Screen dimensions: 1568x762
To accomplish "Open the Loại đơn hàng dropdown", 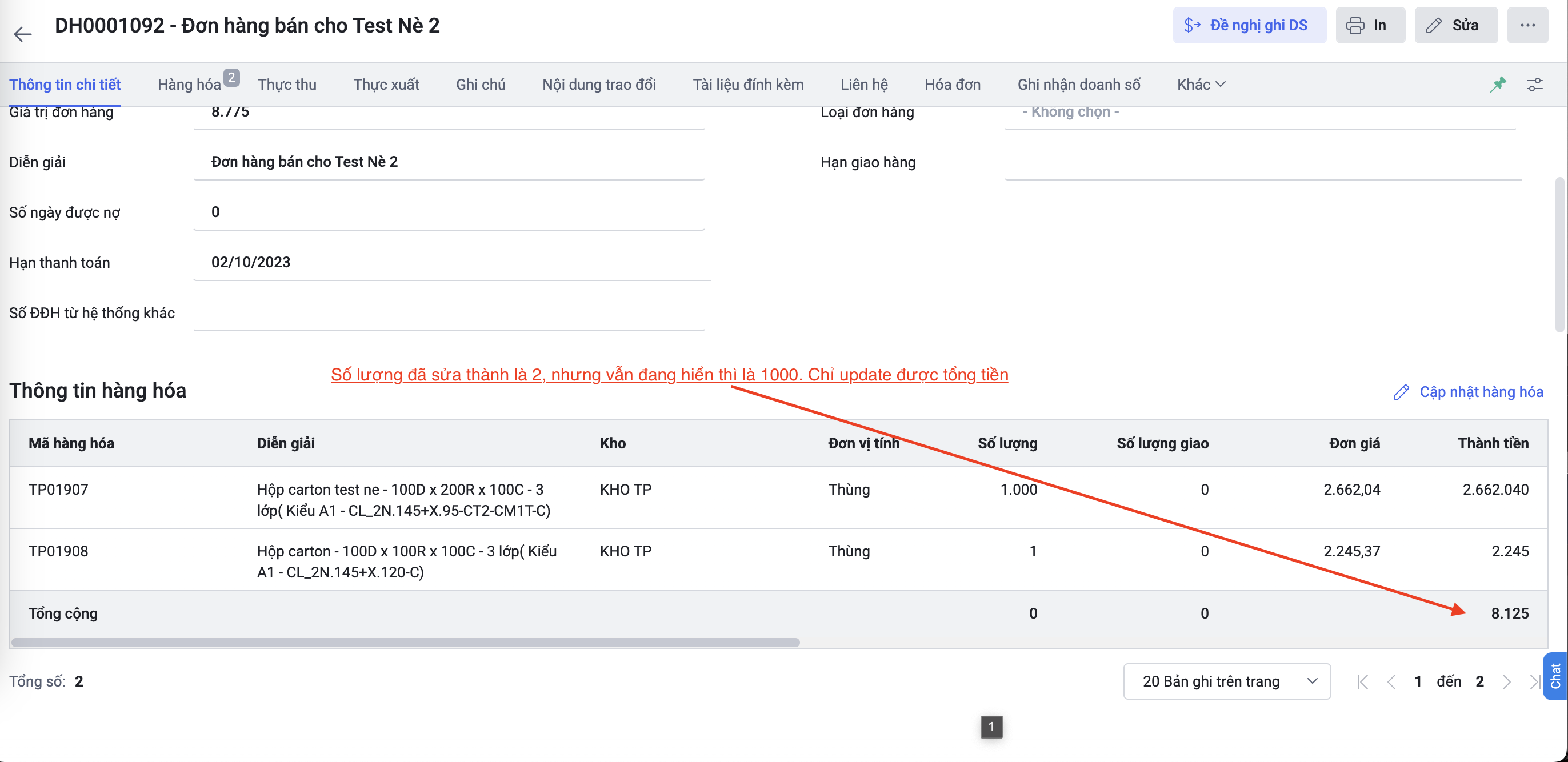I will [x=1260, y=113].
